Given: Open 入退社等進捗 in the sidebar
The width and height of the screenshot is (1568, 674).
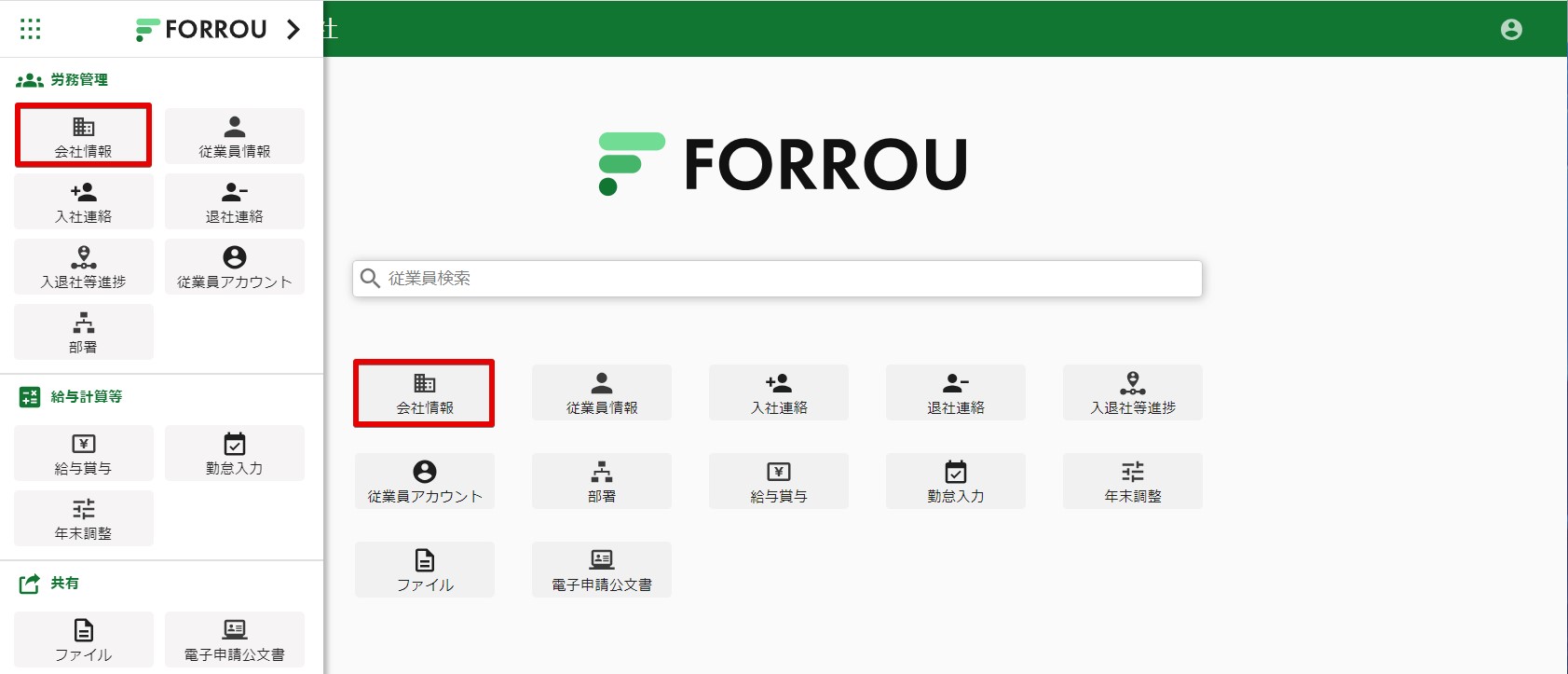Looking at the screenshot, I should pos(84,267).
